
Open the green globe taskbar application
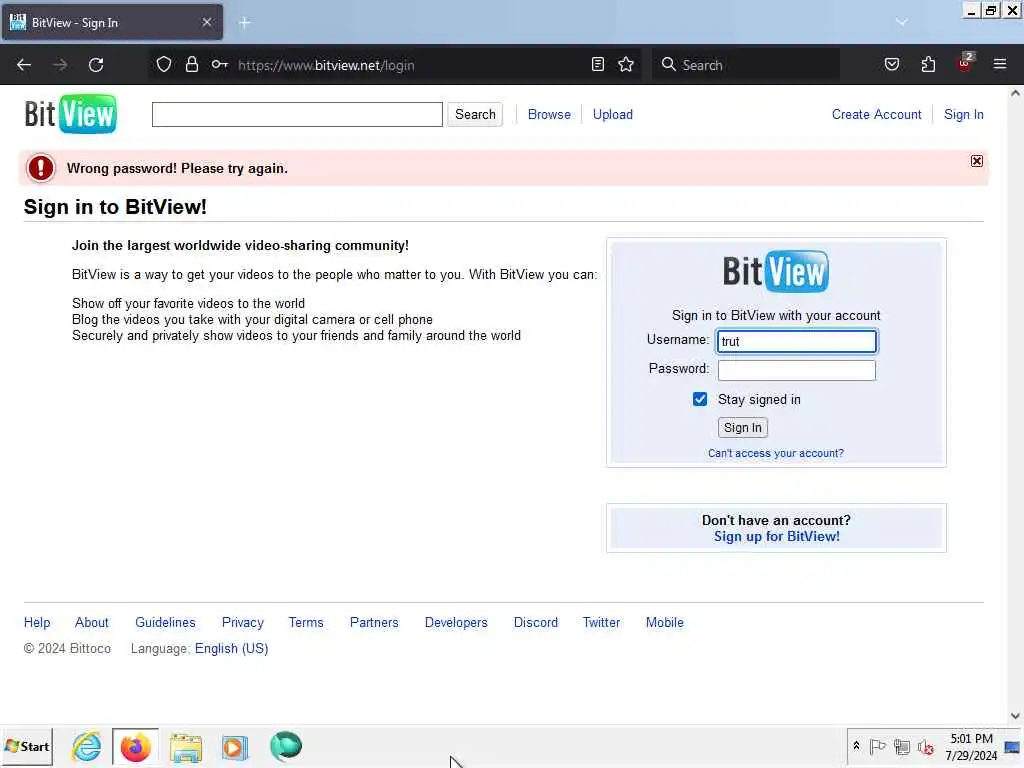tap(286, 746)
